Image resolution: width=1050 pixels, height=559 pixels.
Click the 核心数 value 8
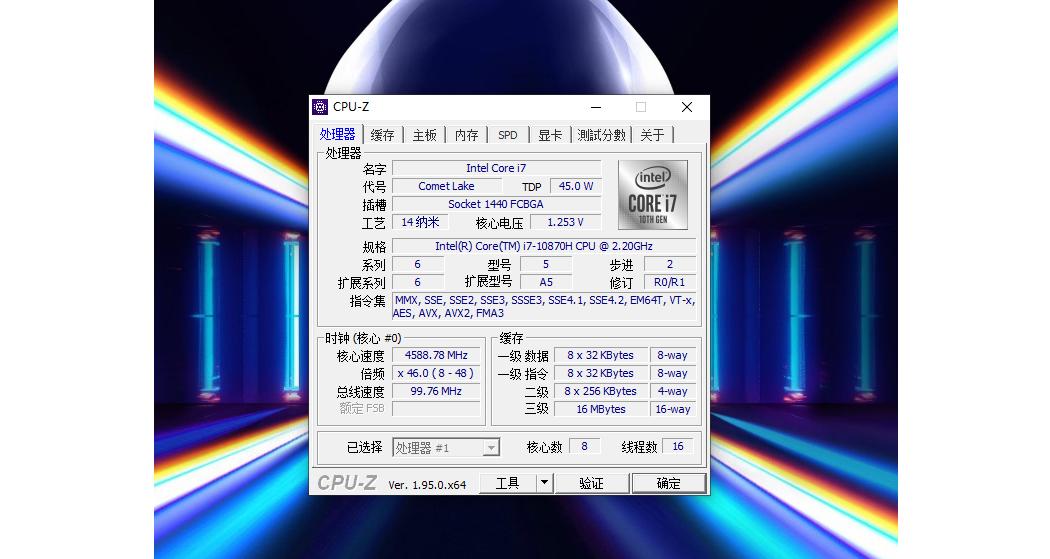coord(585,447)
